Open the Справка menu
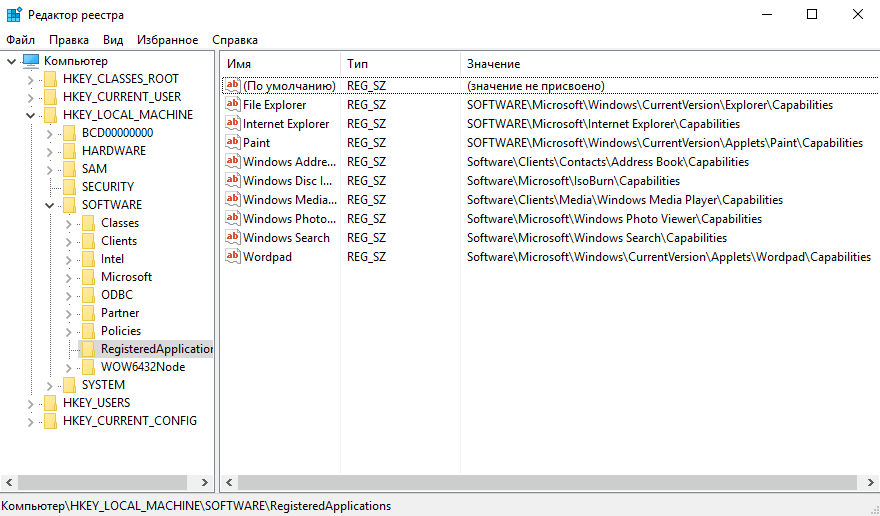880x516 pixels. pyautogui.click(x=235, y=40)
